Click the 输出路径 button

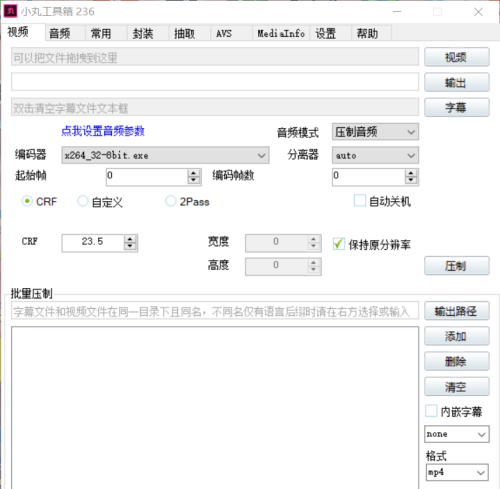click(457, 311)
